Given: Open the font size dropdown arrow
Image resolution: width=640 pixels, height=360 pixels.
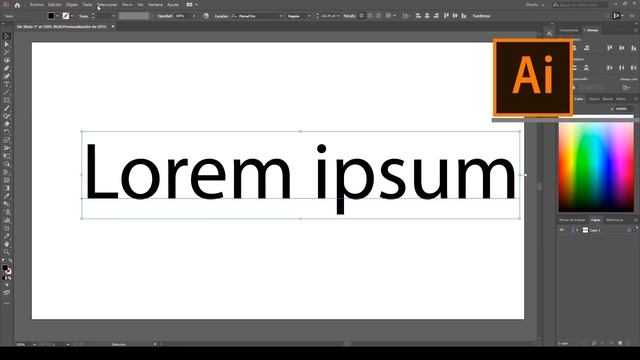Looking at the screenshot, I should [338, 16].
